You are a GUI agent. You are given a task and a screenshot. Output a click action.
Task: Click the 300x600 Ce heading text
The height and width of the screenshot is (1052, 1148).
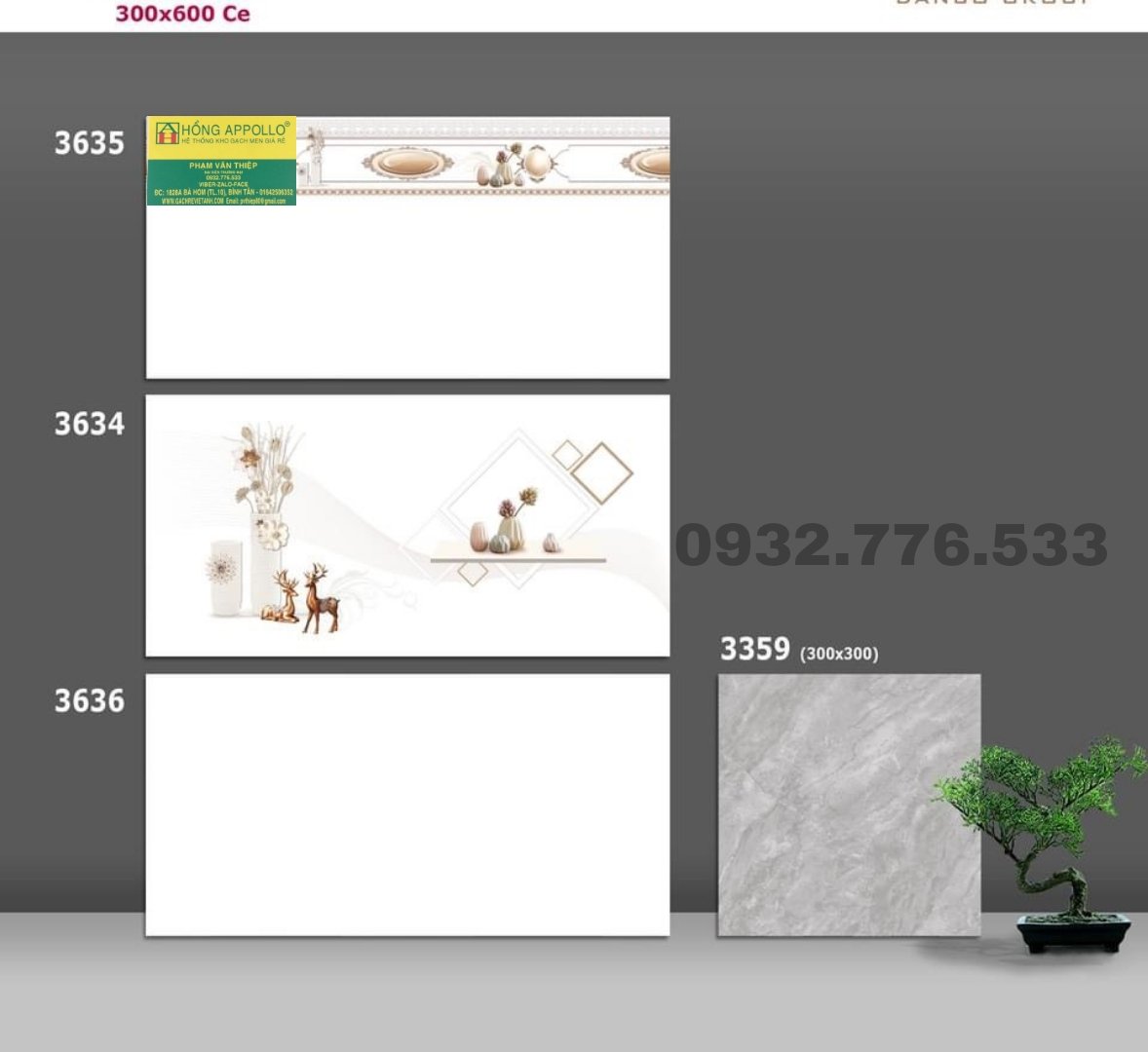(183, 14)
